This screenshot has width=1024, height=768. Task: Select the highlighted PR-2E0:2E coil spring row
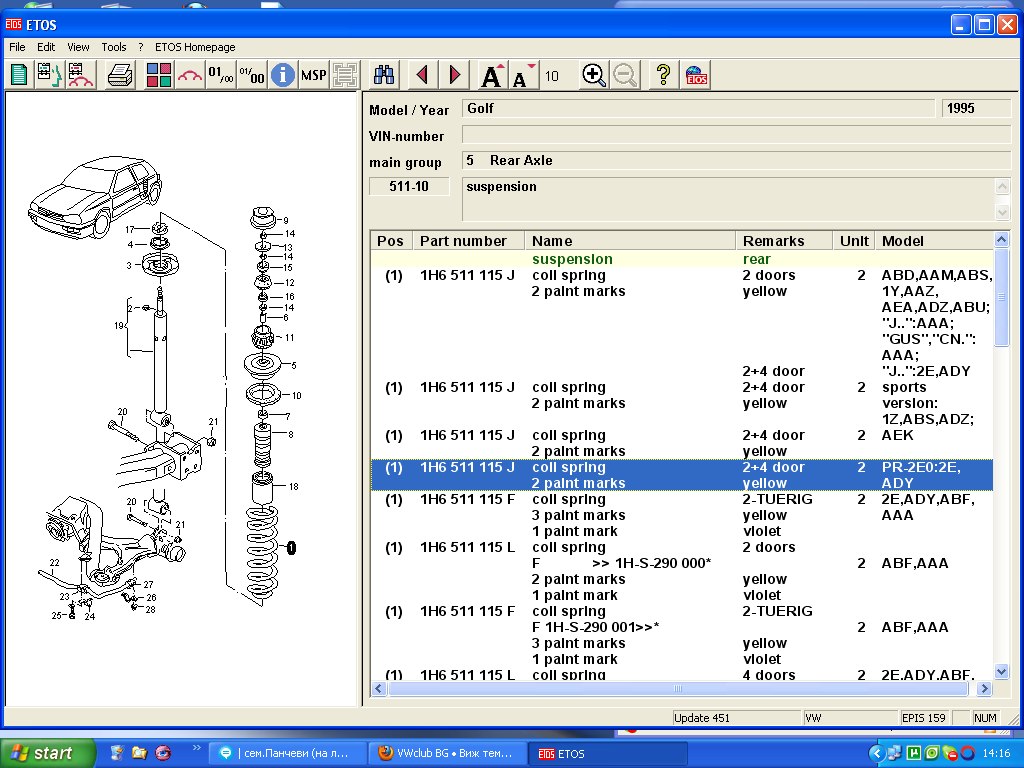(x=680, y=475)
